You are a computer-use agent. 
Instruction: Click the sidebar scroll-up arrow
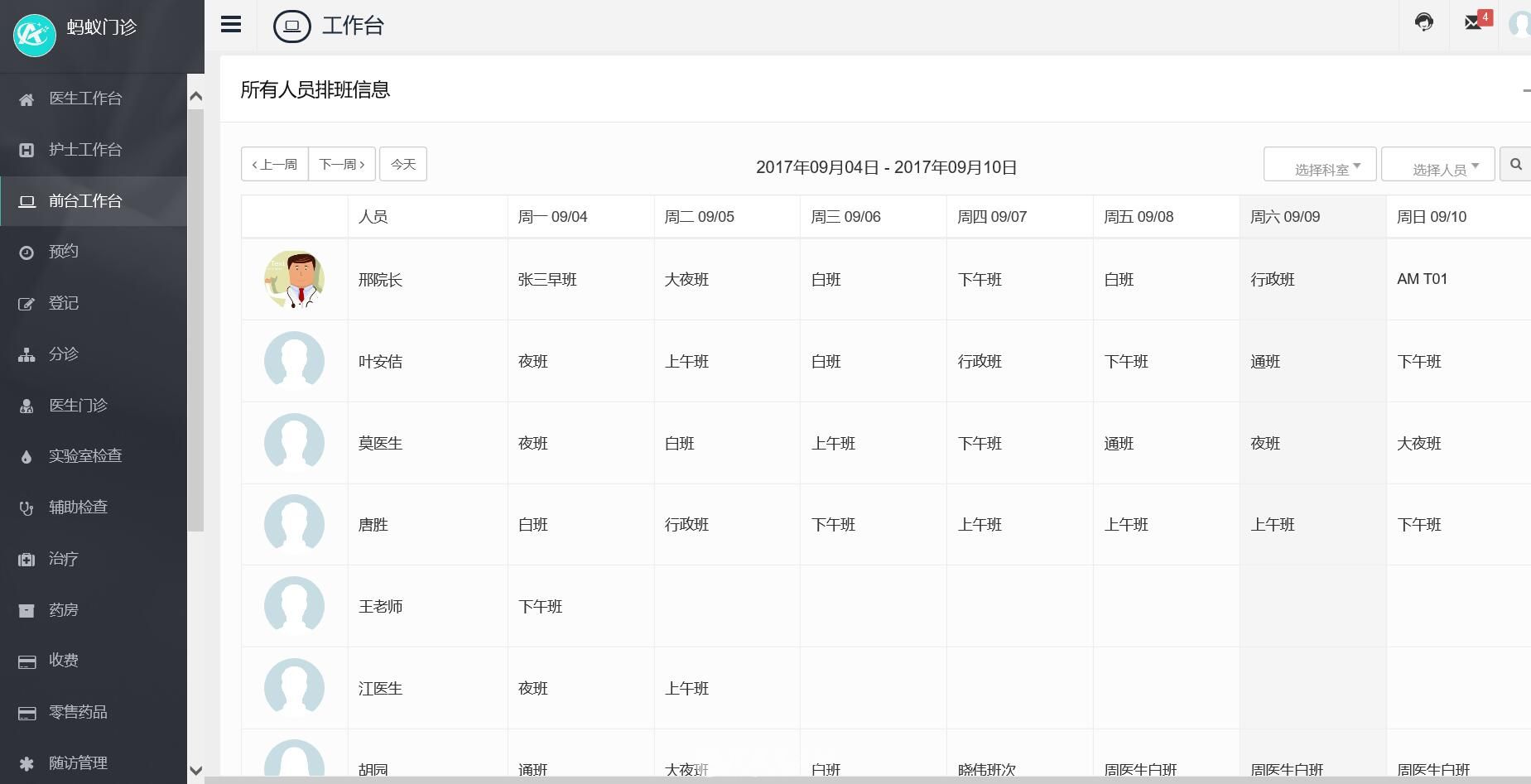(196, 96)
